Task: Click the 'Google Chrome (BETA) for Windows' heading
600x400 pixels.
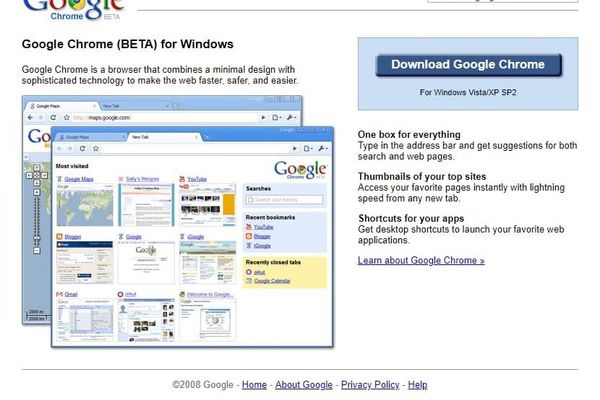Action: 127,44
